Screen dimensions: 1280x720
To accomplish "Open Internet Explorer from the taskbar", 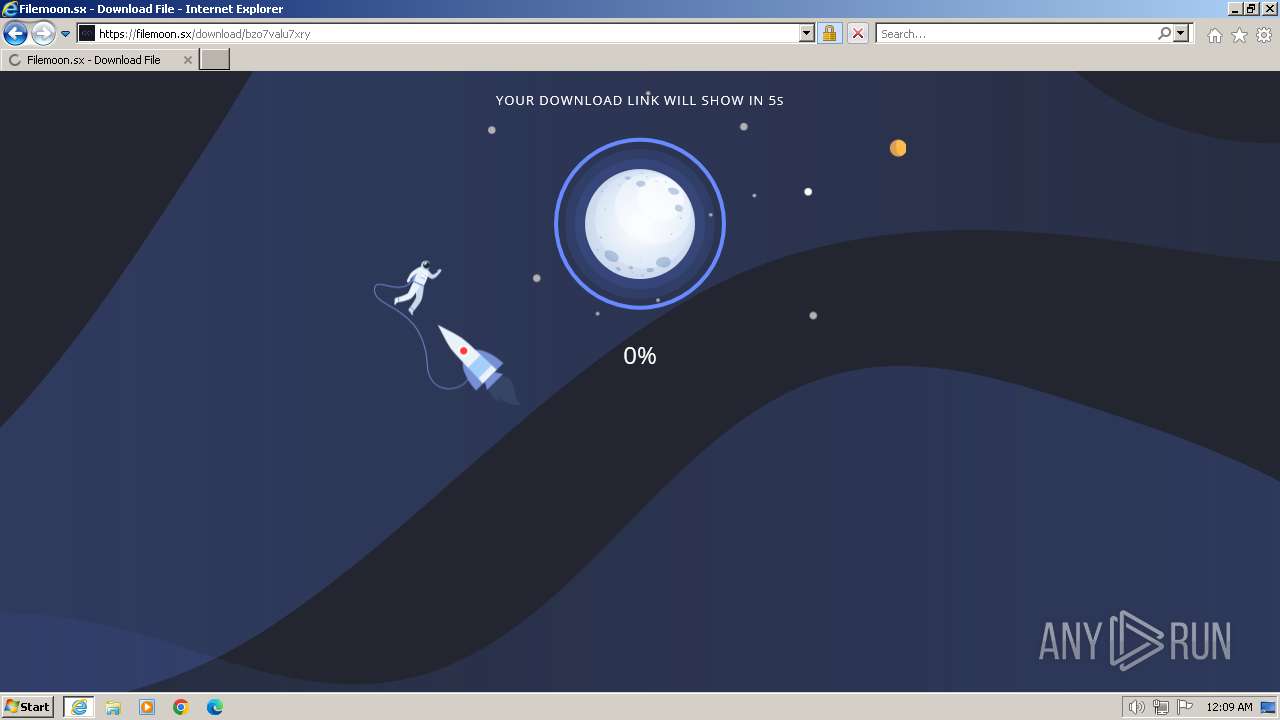I will [x=79, y=707].
